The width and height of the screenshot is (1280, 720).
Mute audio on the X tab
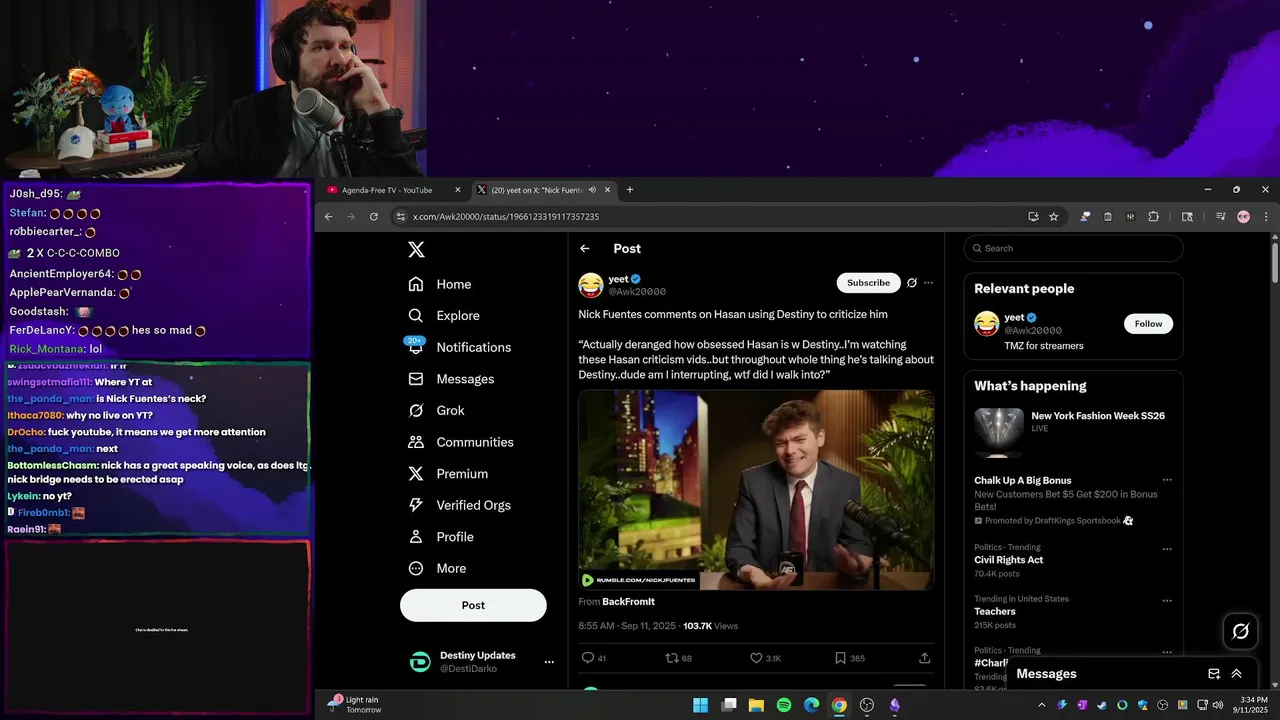592,190
